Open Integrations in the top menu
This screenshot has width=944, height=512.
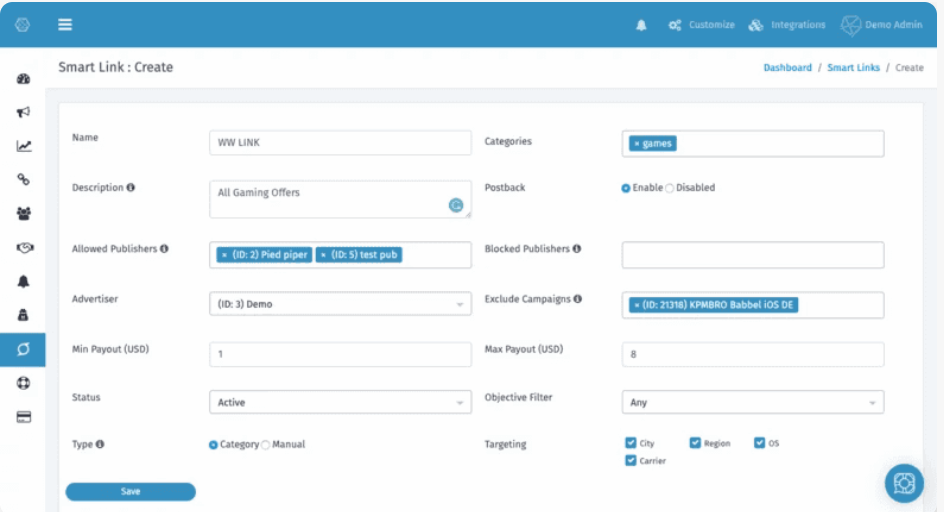coord(787,25)
